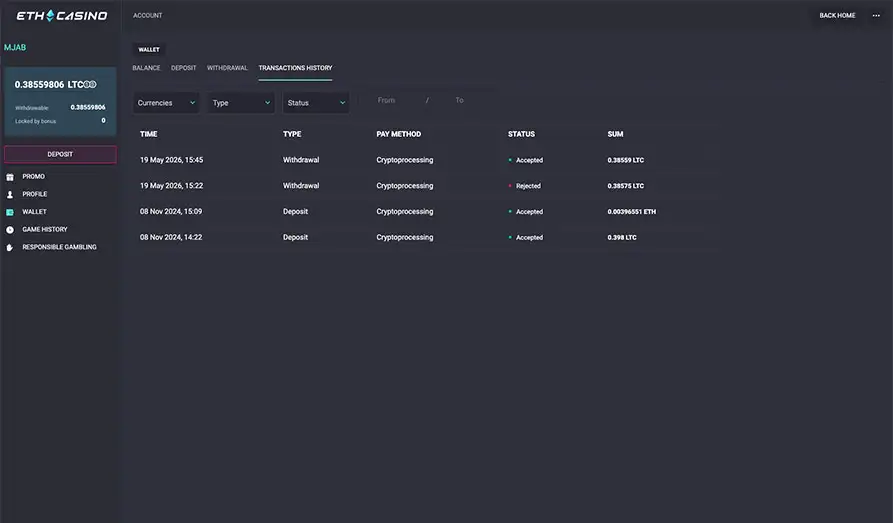Image resolution: width=893 pixels, height=523 pixels.
Task: Click the Profile person icon
Action: 10,195
